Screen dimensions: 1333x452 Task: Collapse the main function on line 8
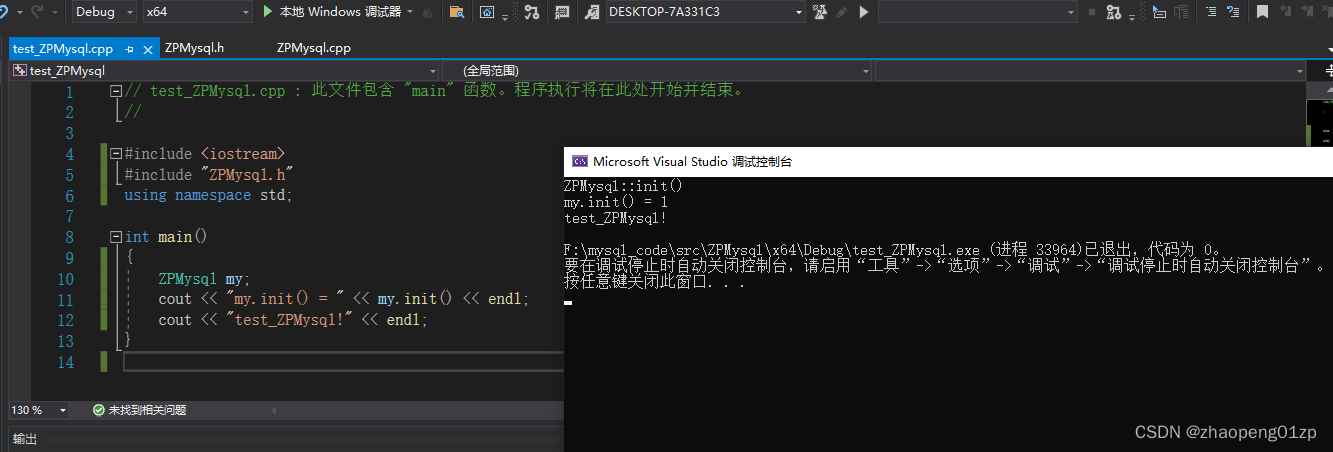pos(116,238)
